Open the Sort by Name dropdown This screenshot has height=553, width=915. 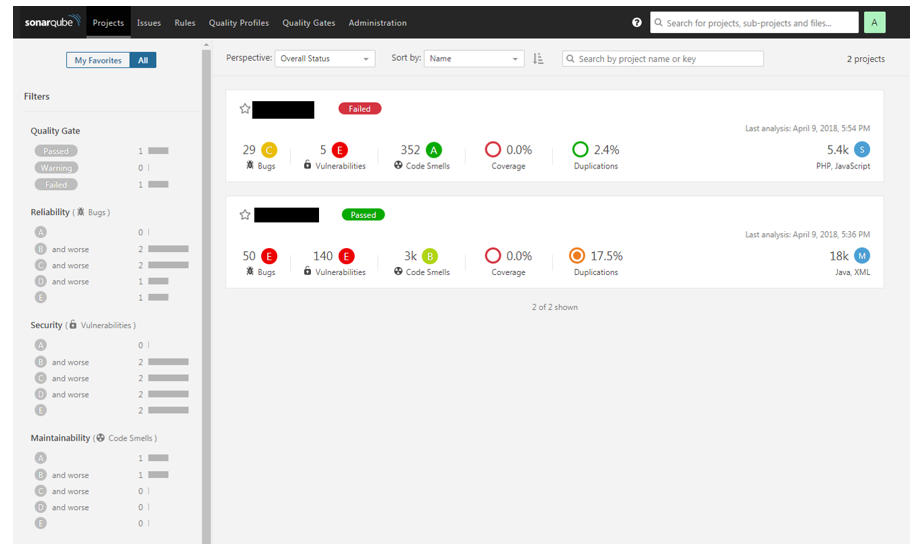click(x=474, y=58)
